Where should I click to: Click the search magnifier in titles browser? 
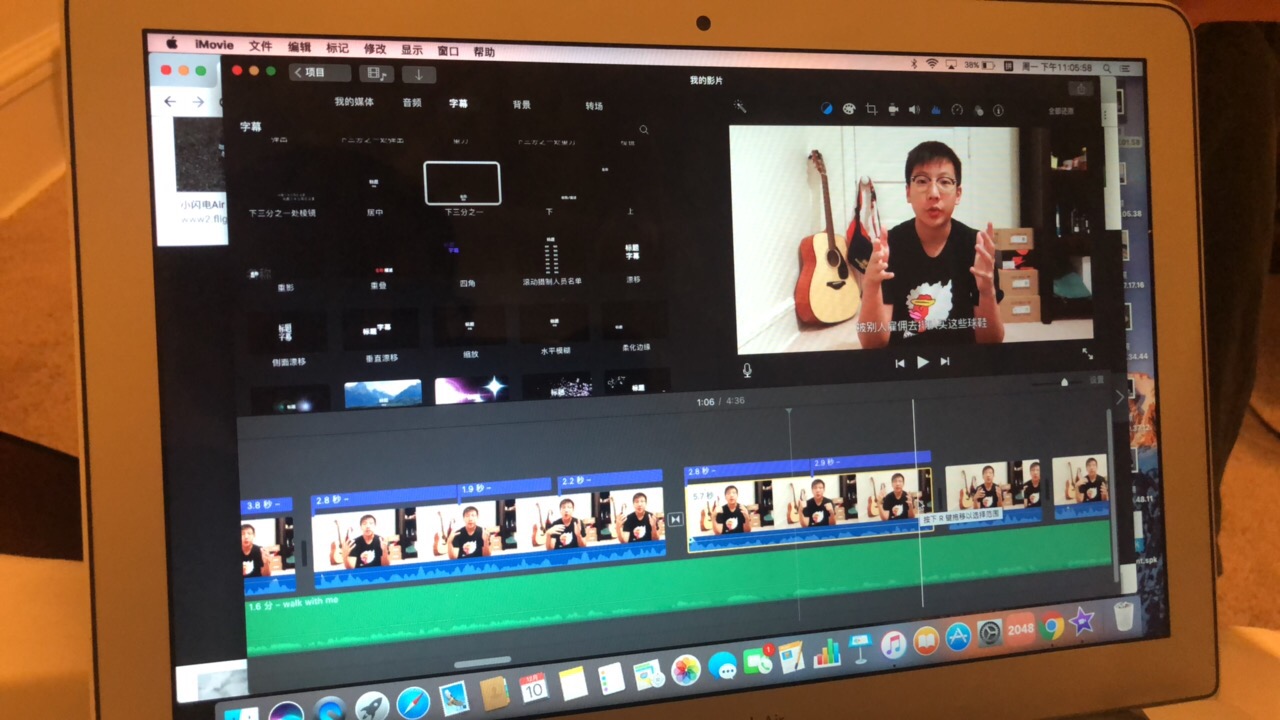644,130
